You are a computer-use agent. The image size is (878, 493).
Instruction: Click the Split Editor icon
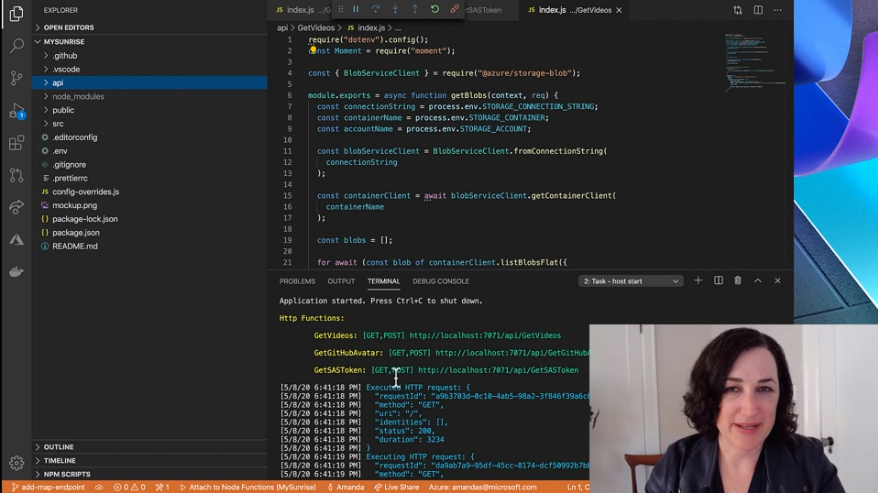point(758,10)
